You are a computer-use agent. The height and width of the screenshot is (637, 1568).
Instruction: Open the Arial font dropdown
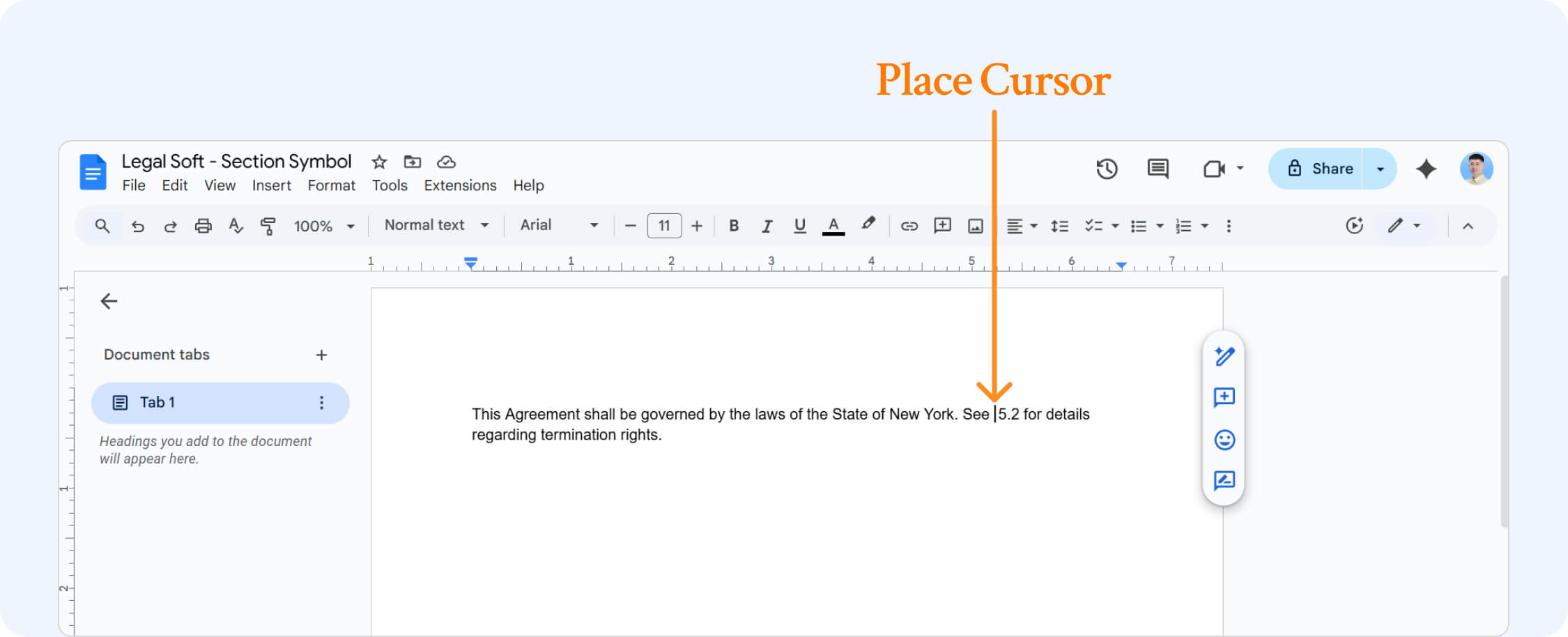[559, 225]
